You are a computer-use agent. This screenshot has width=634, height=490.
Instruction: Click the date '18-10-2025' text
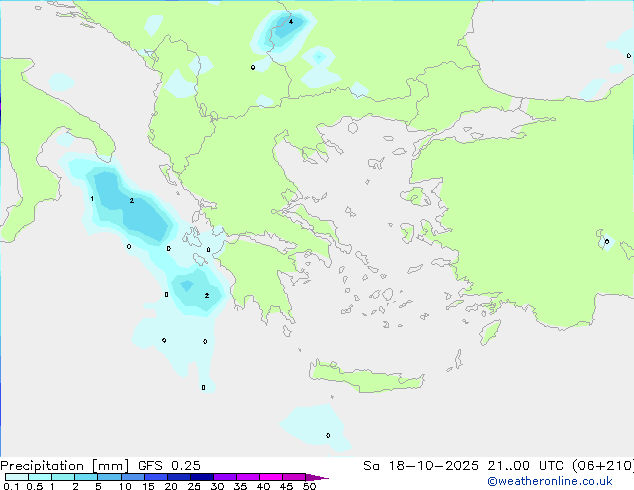pos(433,466)
